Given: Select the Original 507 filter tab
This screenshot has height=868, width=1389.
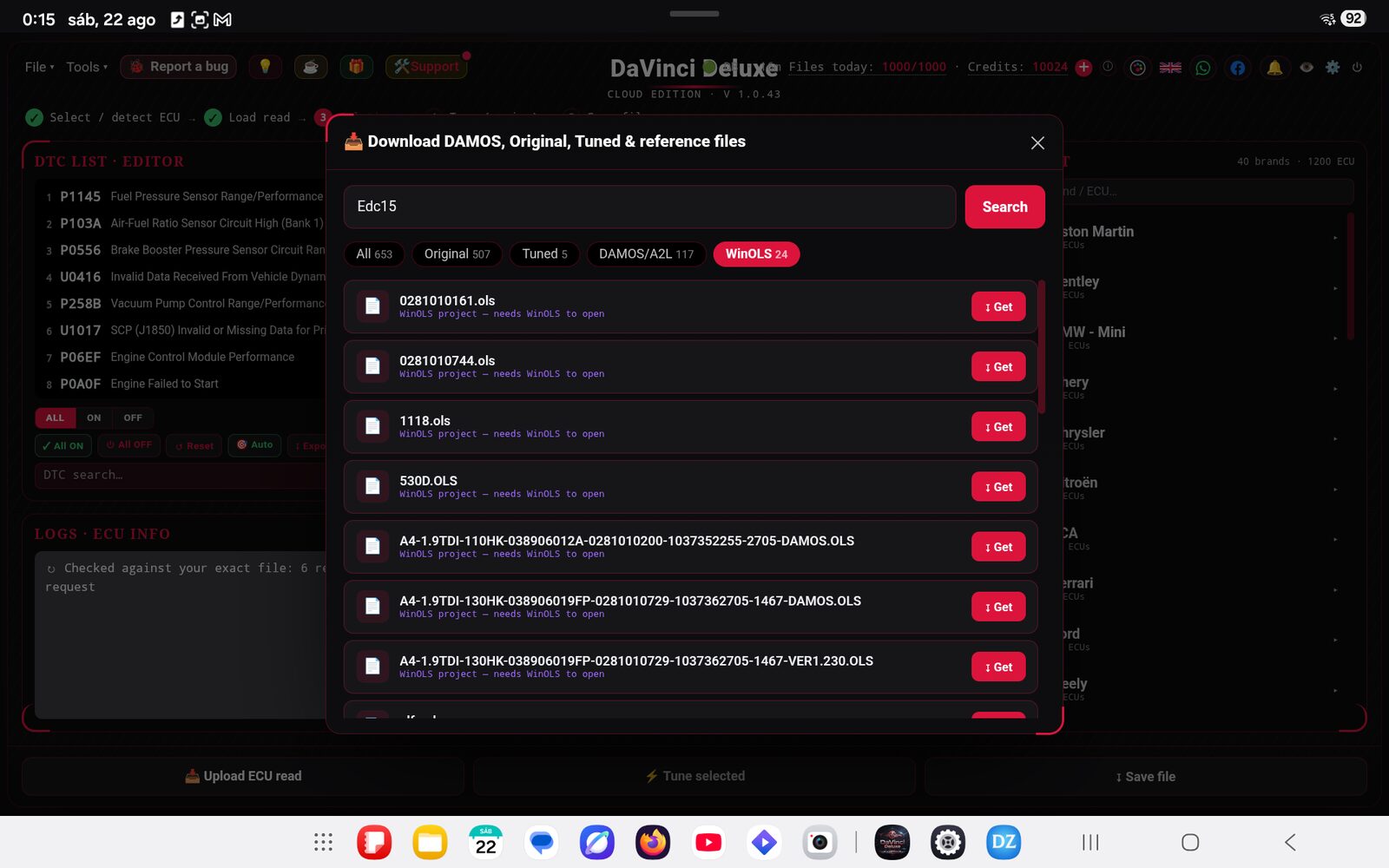Looking at the screenshot, I should [x=457, y=254].
